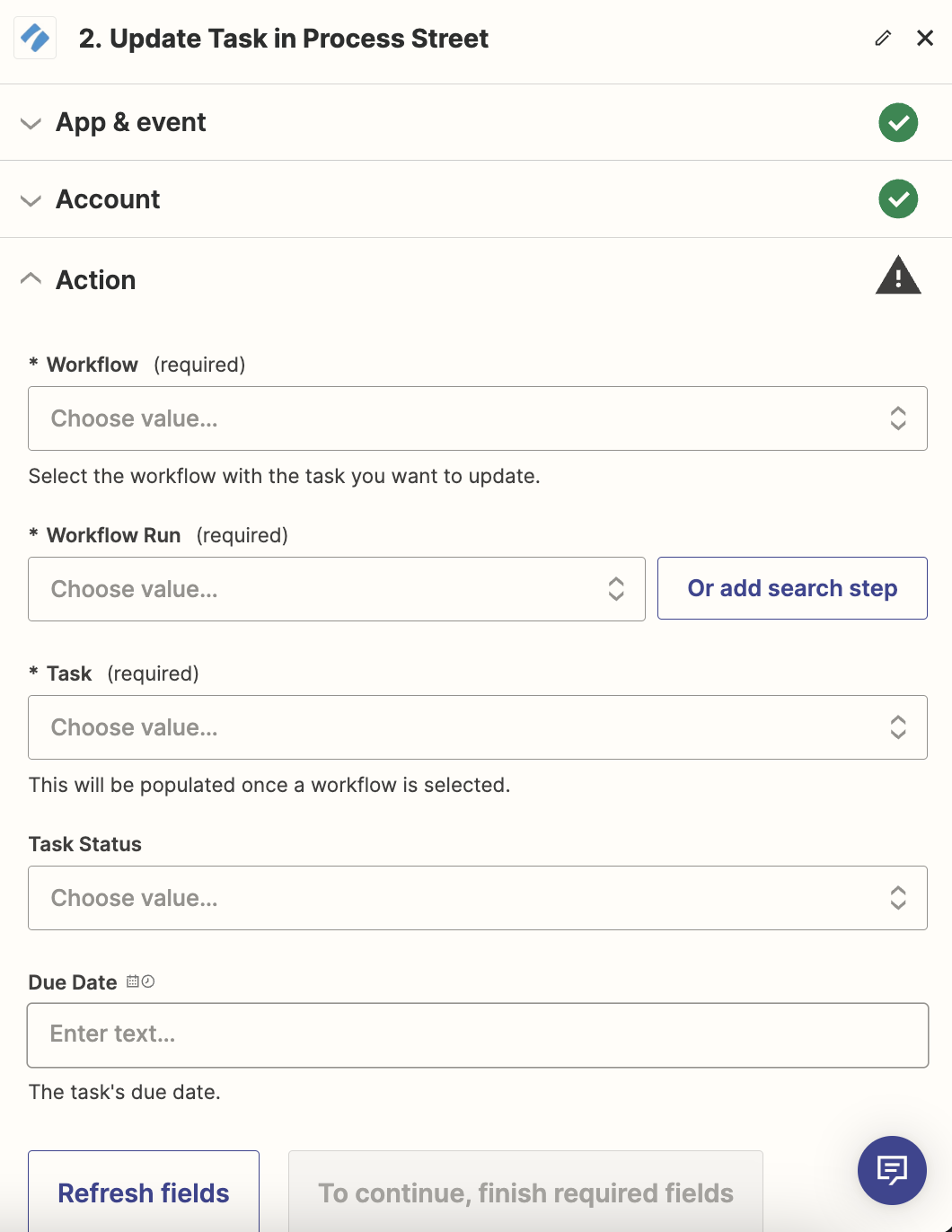This screenshot has width=952, height=1232.
Task: Expand the App & event section
Action: pos(131,122)
